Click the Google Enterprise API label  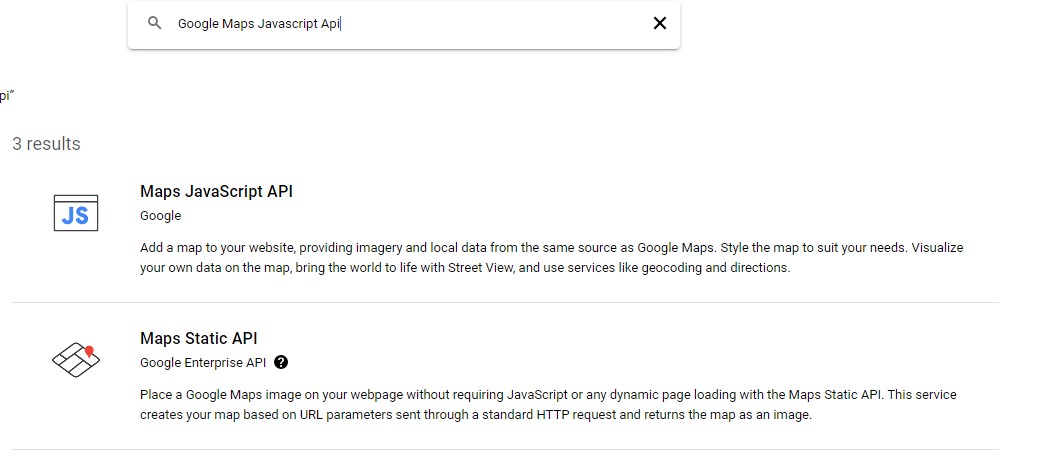click(x=203, y=362)
